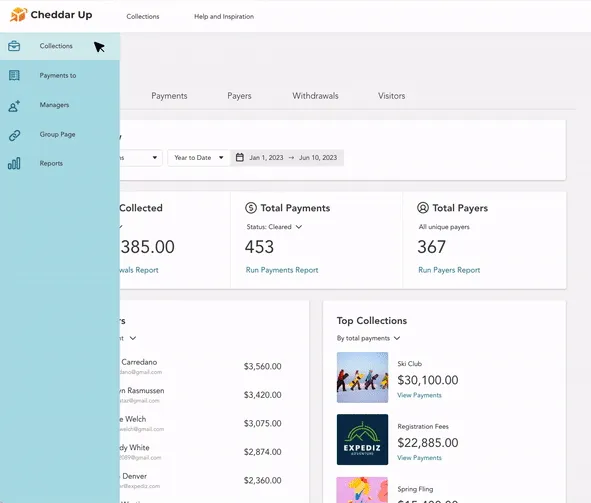This screenshot has height=503, width=591.
Task: Click the $3,560.00 payer amount
Action: click(x=262, y=366)
